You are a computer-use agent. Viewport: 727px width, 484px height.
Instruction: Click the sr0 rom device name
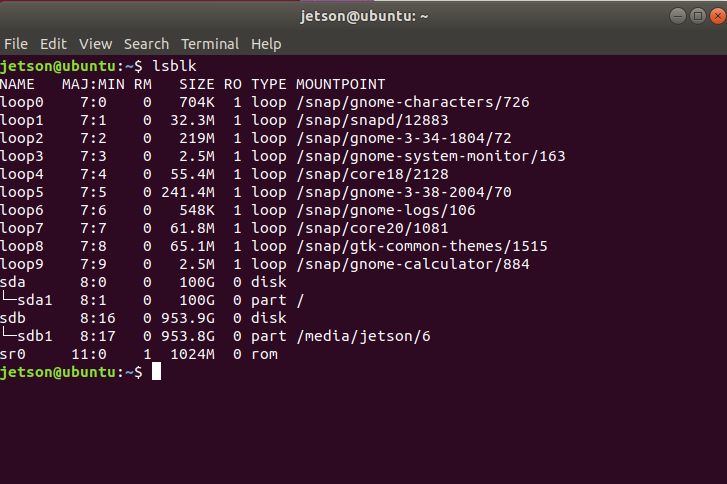pos(13,354)
